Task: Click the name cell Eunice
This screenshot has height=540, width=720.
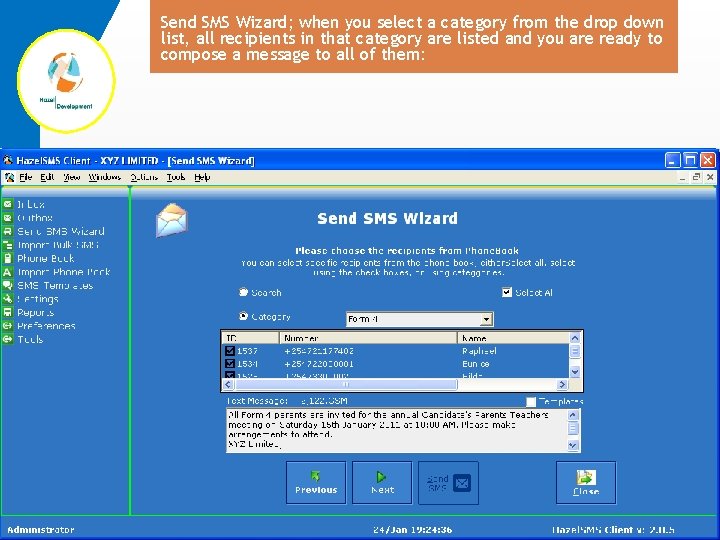Action: click(x=476, y=364)
